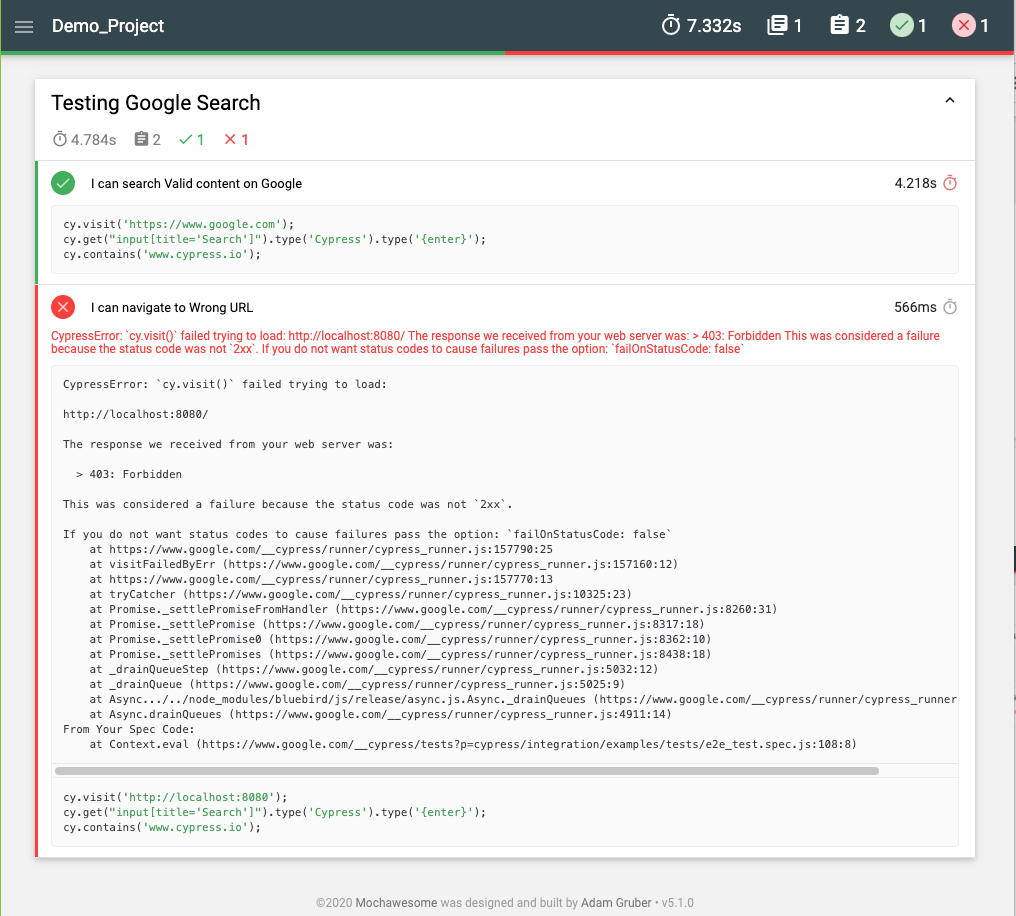This screenshot has height=916, width=1016.
Task: Click the horizontal scrollbar under stack trace
Action: coord(467,771)
